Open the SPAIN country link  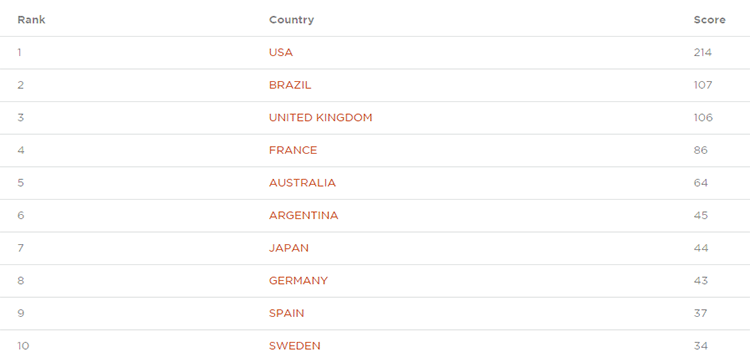tap(287, 313)
